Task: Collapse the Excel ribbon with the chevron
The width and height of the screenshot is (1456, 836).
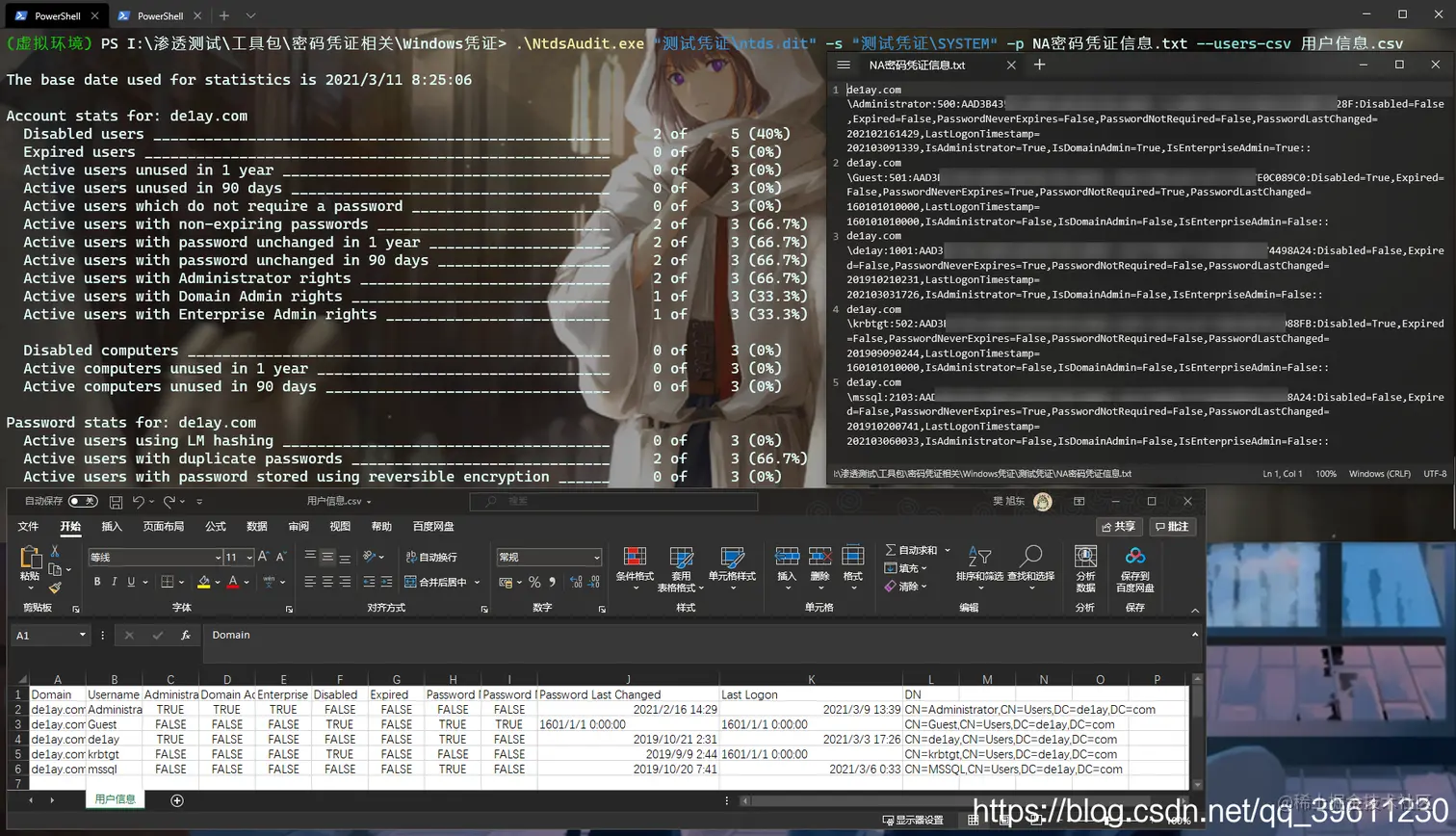Action: tap(1195, 611)
